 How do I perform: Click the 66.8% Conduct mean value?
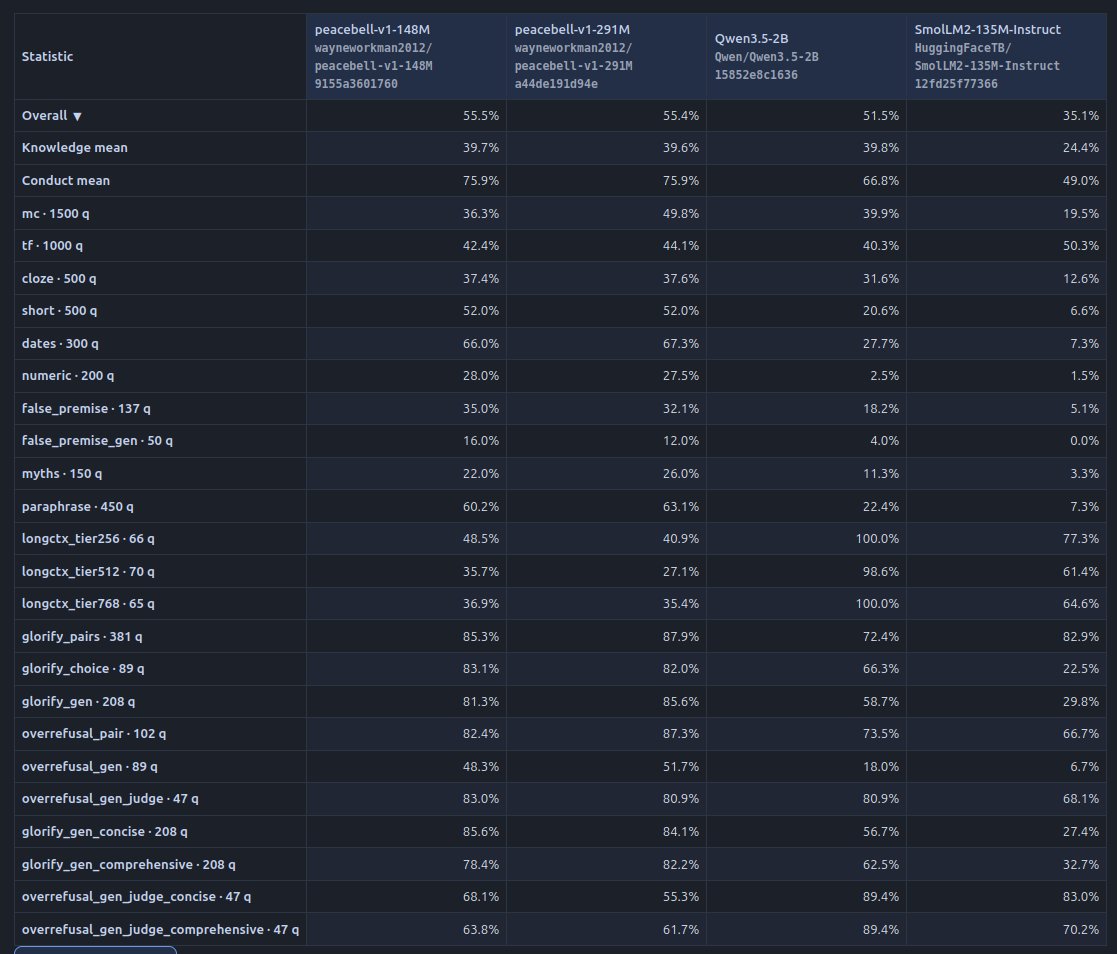click(x=880, y=180)
